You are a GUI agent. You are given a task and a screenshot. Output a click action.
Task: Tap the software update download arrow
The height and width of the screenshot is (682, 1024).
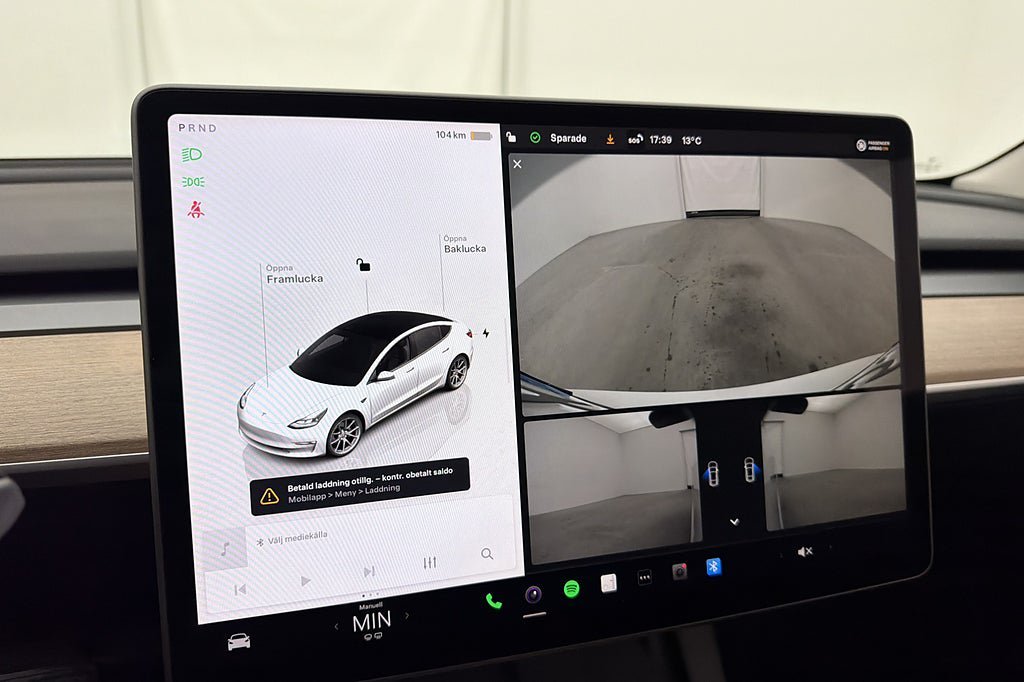[610, 139]
